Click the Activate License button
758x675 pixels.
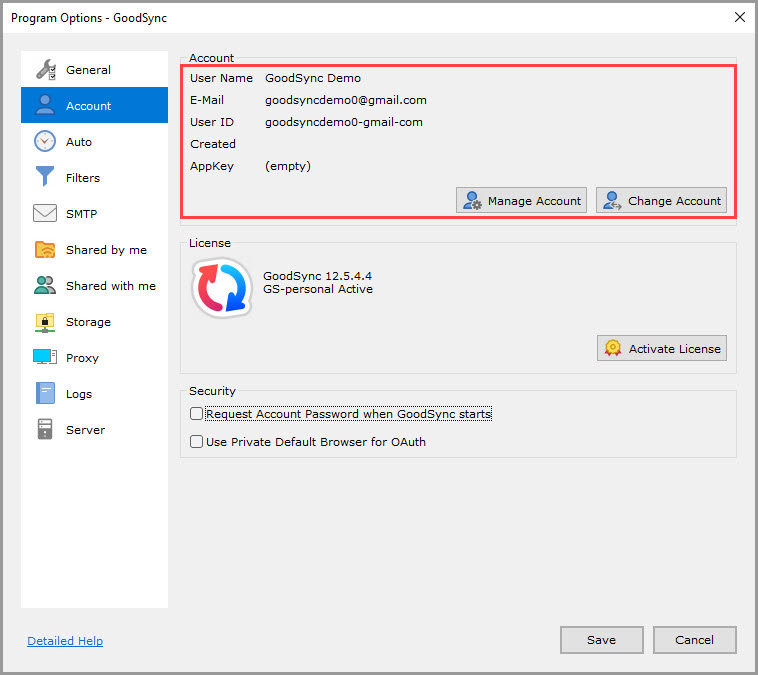click(x=661, y=348)
